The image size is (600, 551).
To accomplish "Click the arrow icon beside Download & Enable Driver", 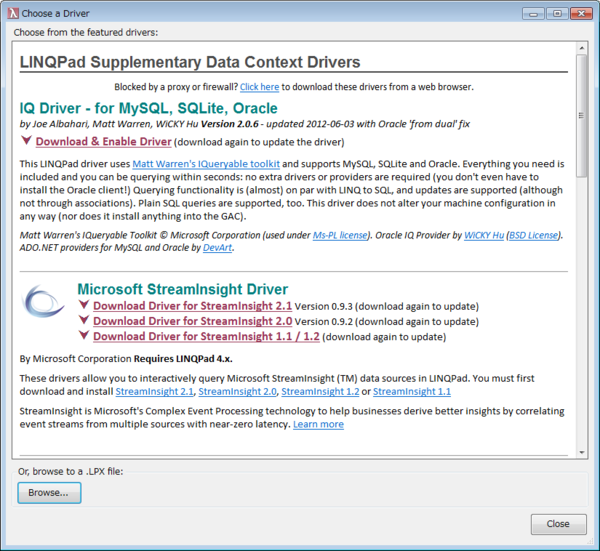I will click(26, 140).
